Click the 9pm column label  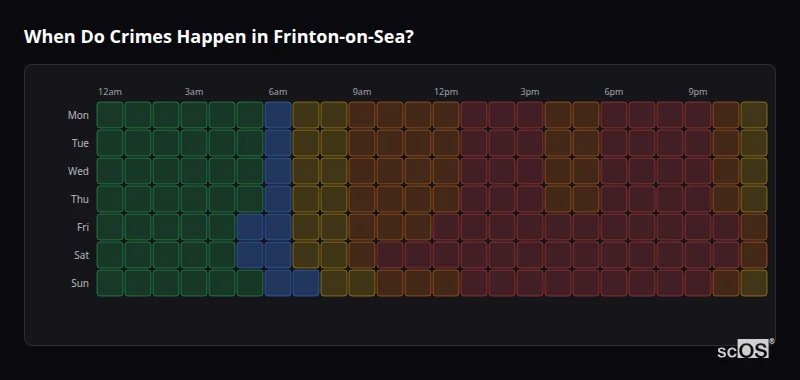(698, 92)
